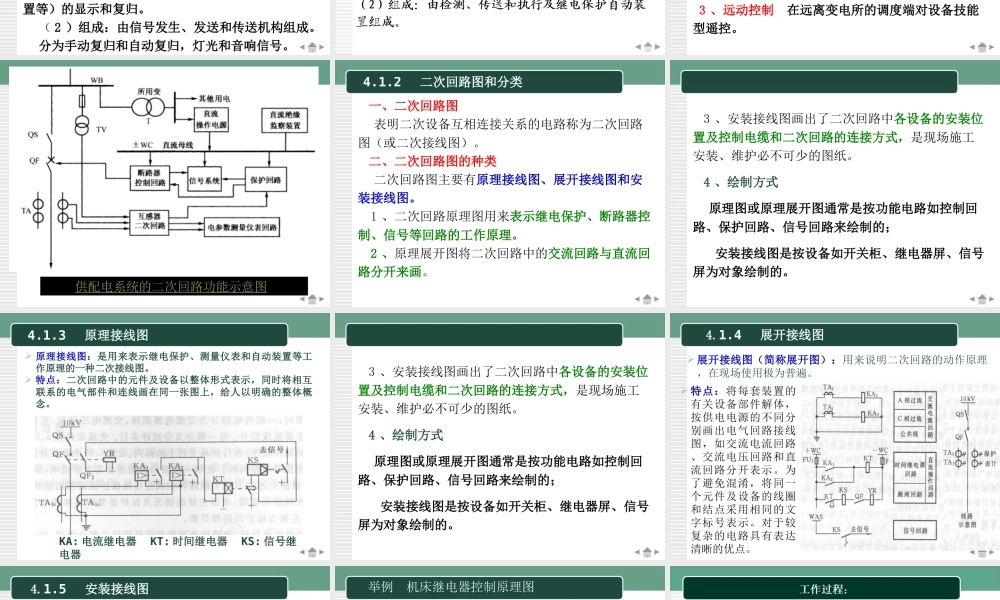
Task: Click the 直流绝缘监察装置 box in the diagram
Action: coord(284,121)
